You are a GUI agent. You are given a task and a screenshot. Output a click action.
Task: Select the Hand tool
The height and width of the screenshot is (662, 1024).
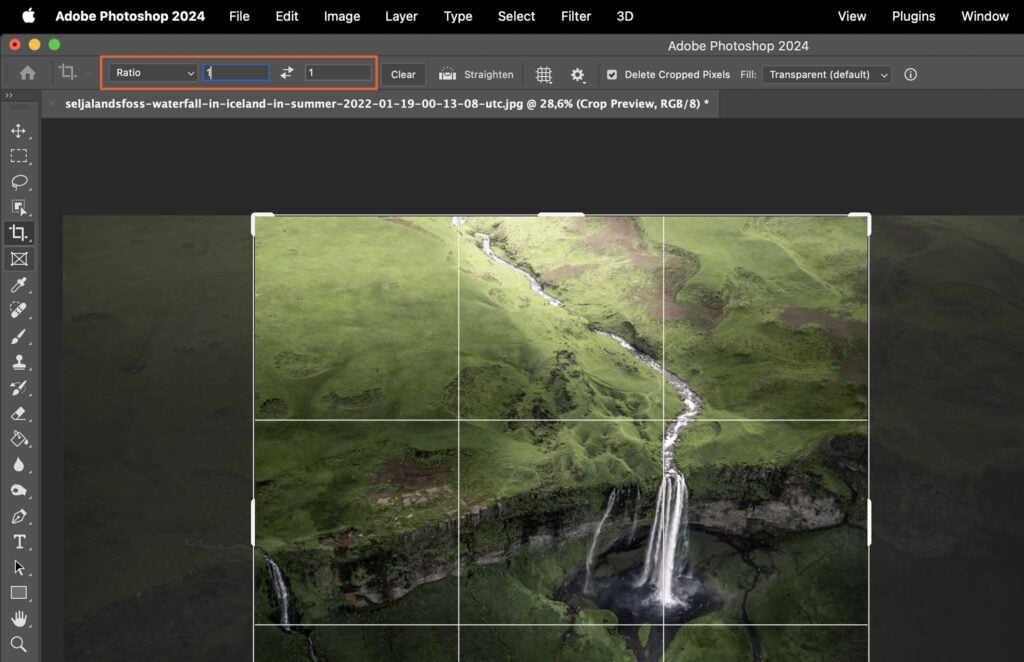pos(19,619)
